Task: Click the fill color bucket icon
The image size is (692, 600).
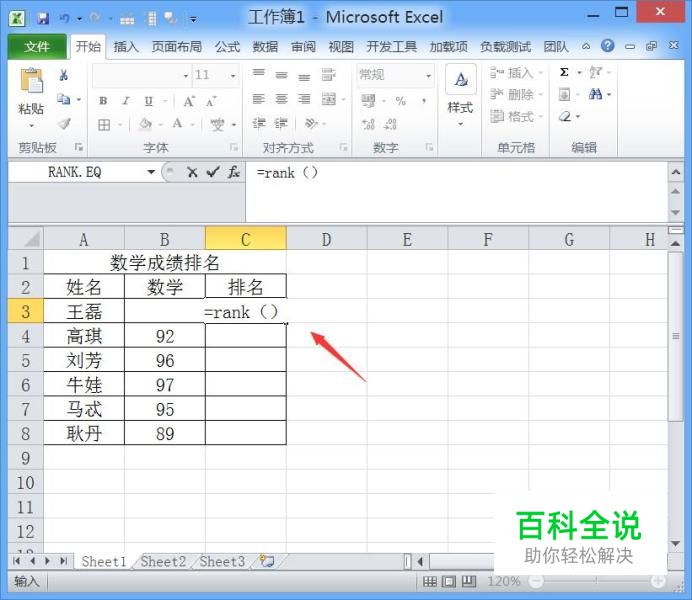Action: pyautogui.click(x=145, y=124)
